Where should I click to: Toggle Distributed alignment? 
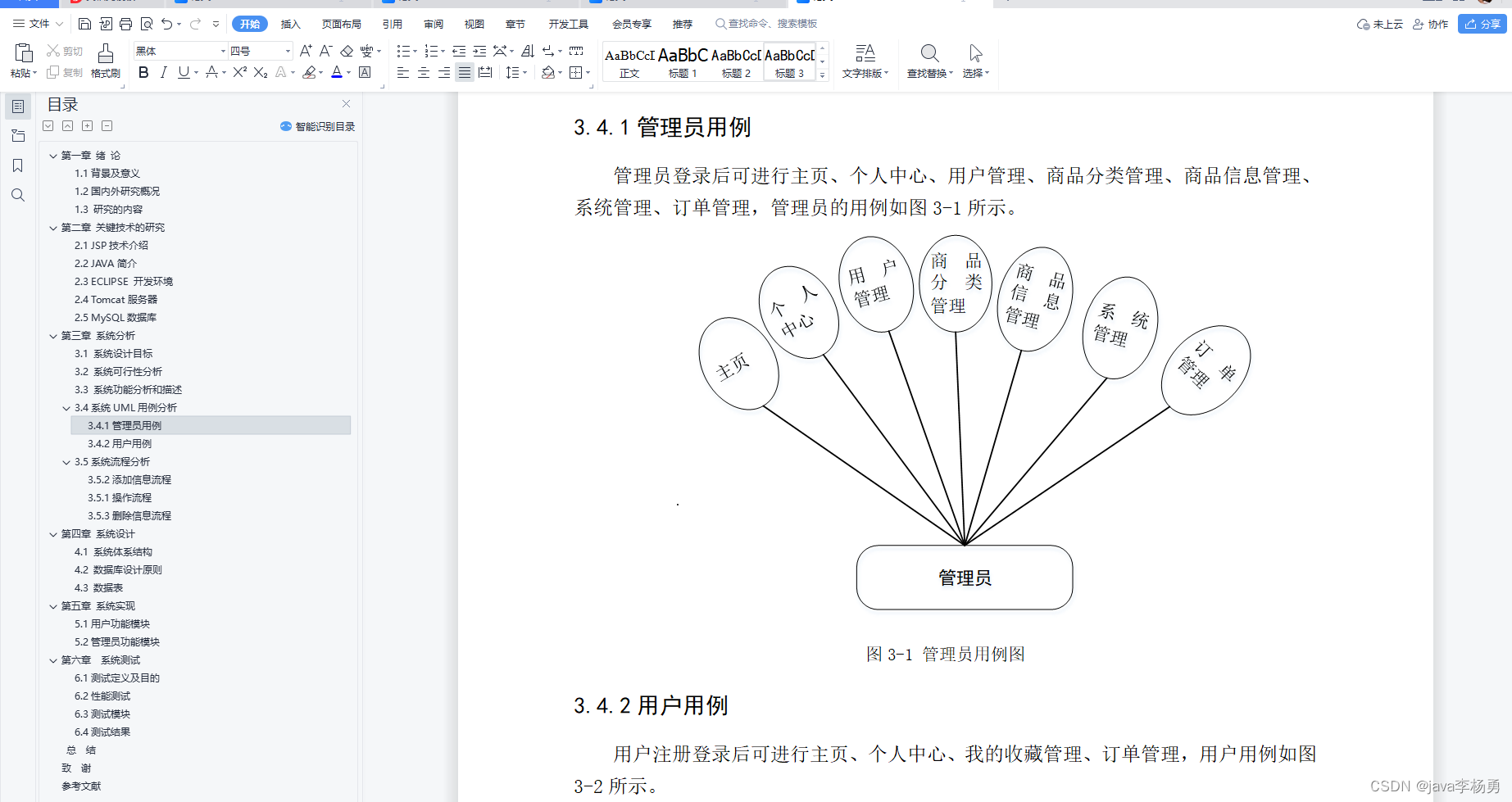(x=485, y=72)
